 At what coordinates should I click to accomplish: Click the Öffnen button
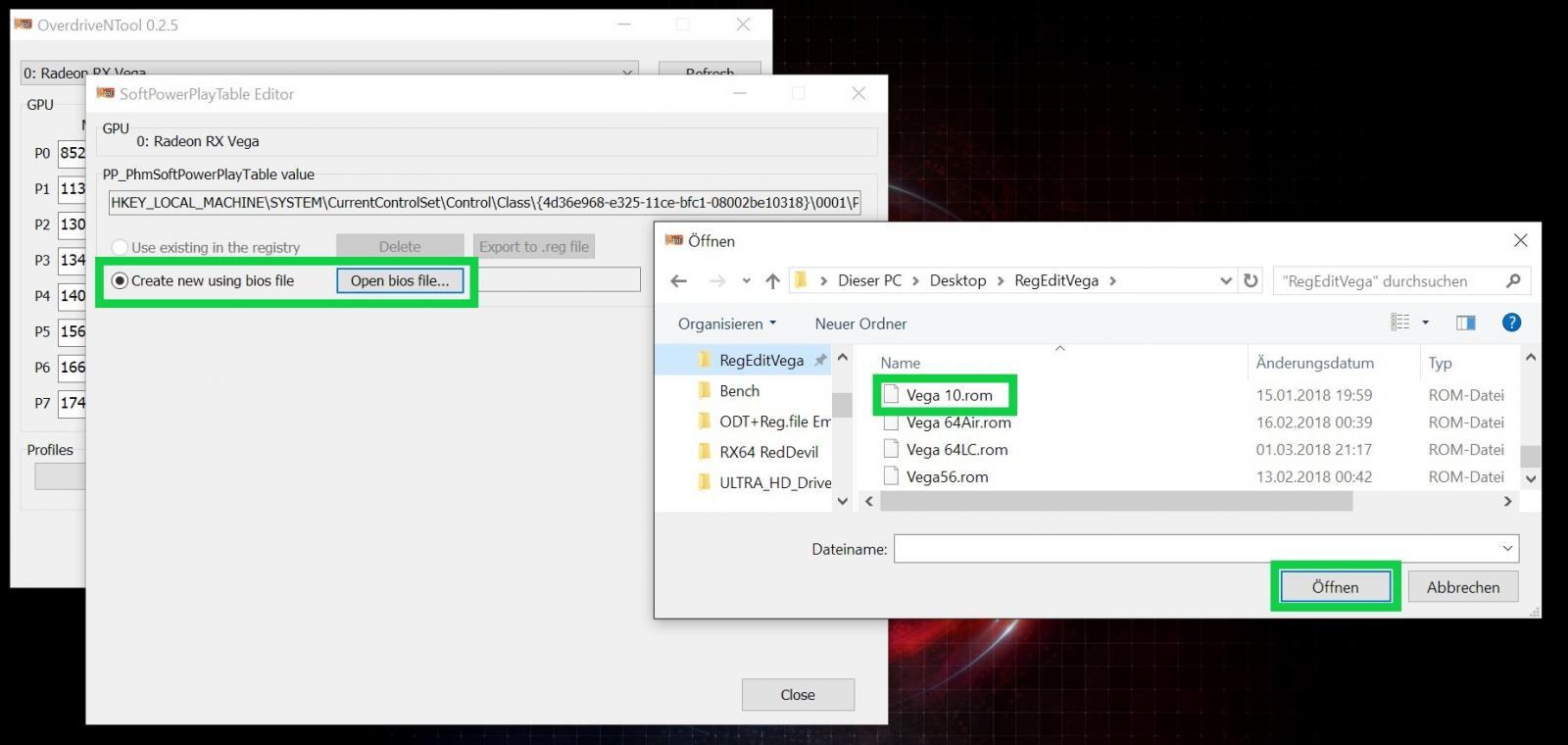(x=1335, y=587)
